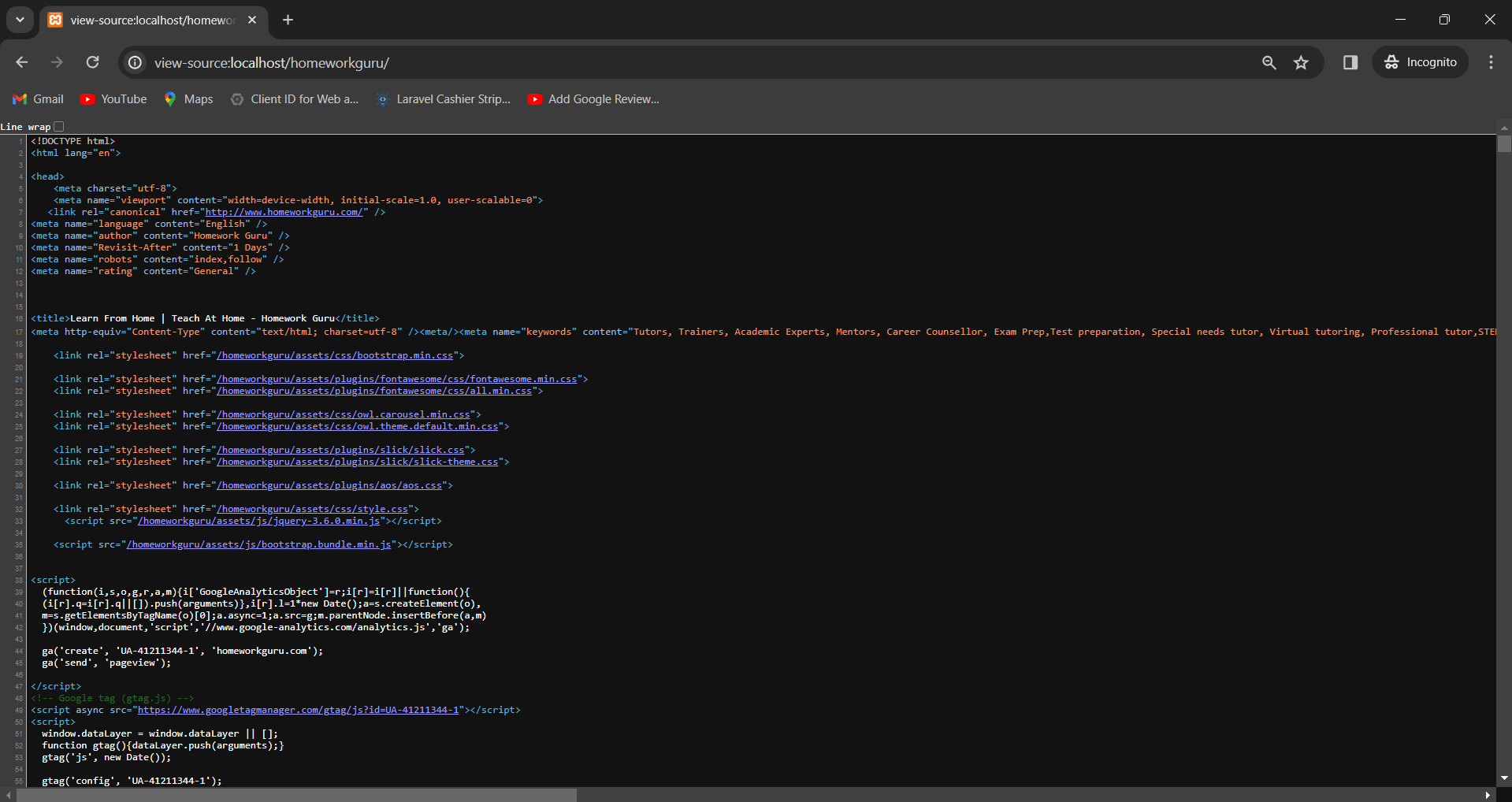Open the YouTube bookmark
Screen dimensions: 1512x802
pyautogui.click(x=114, y=99)
